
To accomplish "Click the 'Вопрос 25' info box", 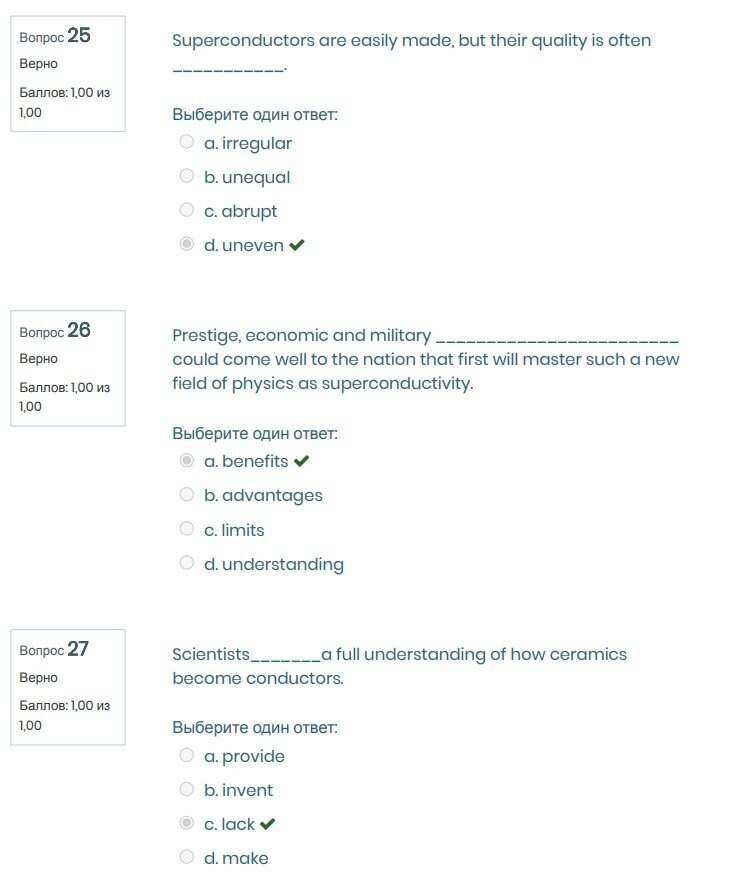I will [x=67, y=73].
